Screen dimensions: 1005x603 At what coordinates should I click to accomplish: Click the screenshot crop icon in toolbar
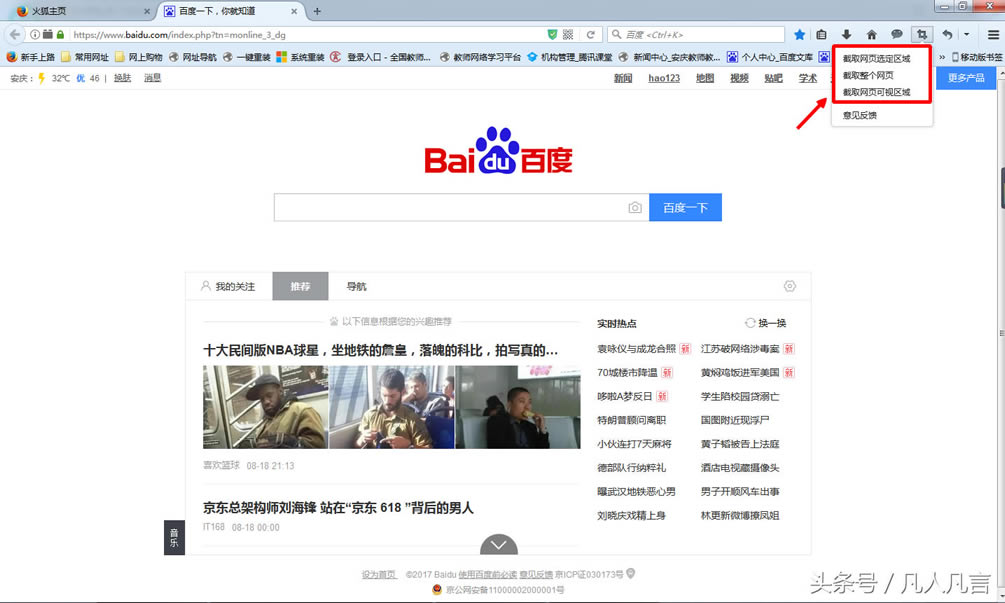[920, 34]
